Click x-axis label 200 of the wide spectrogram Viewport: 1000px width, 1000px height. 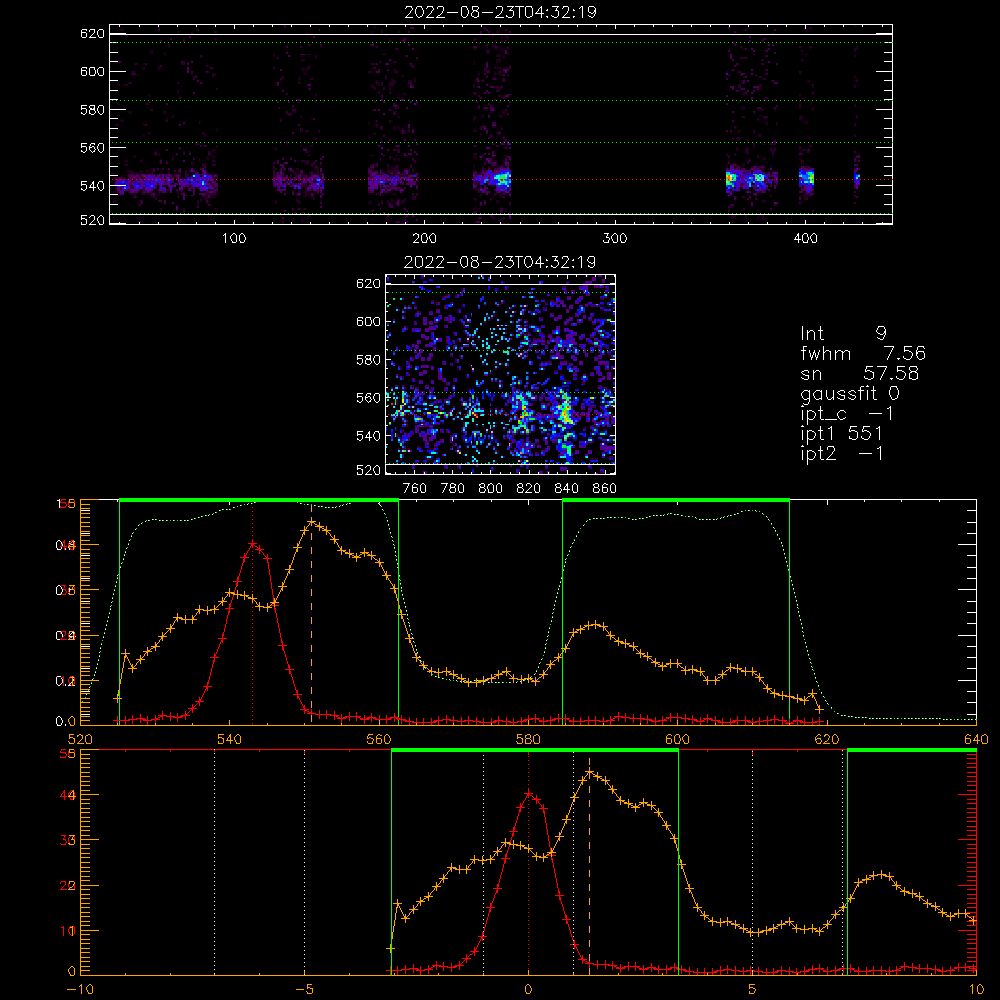[425, 239]
